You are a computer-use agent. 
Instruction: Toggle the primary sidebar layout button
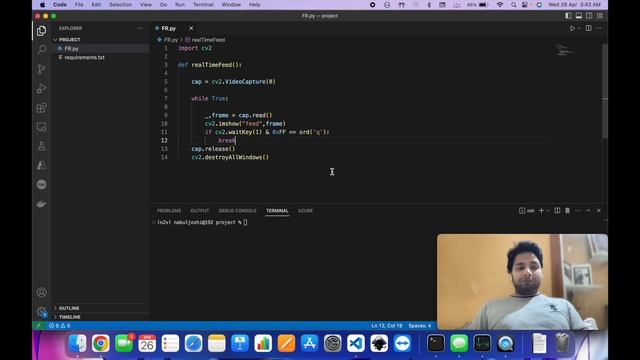tap(568, 16)
